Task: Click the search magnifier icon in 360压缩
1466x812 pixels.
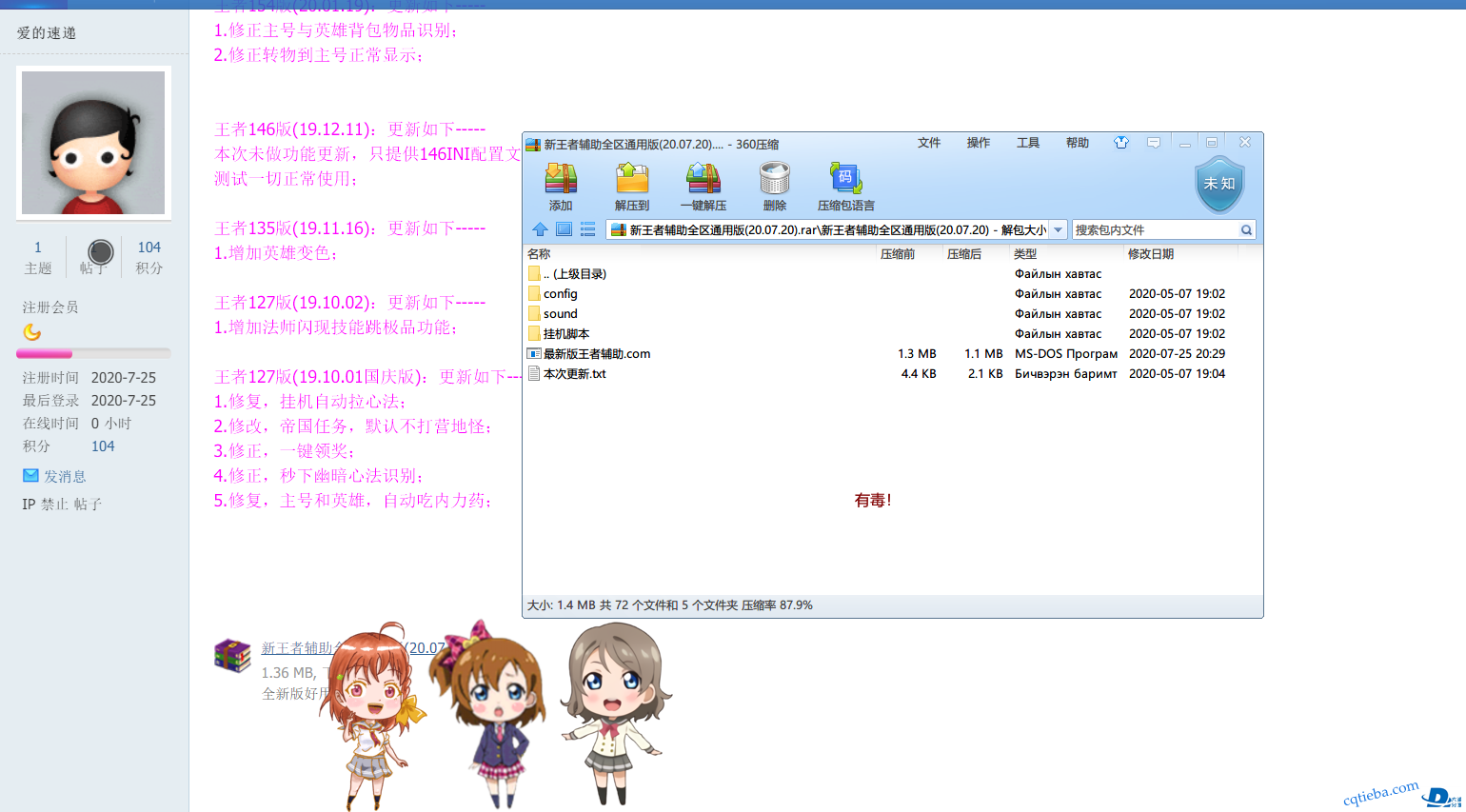Action: [1246, 229]
